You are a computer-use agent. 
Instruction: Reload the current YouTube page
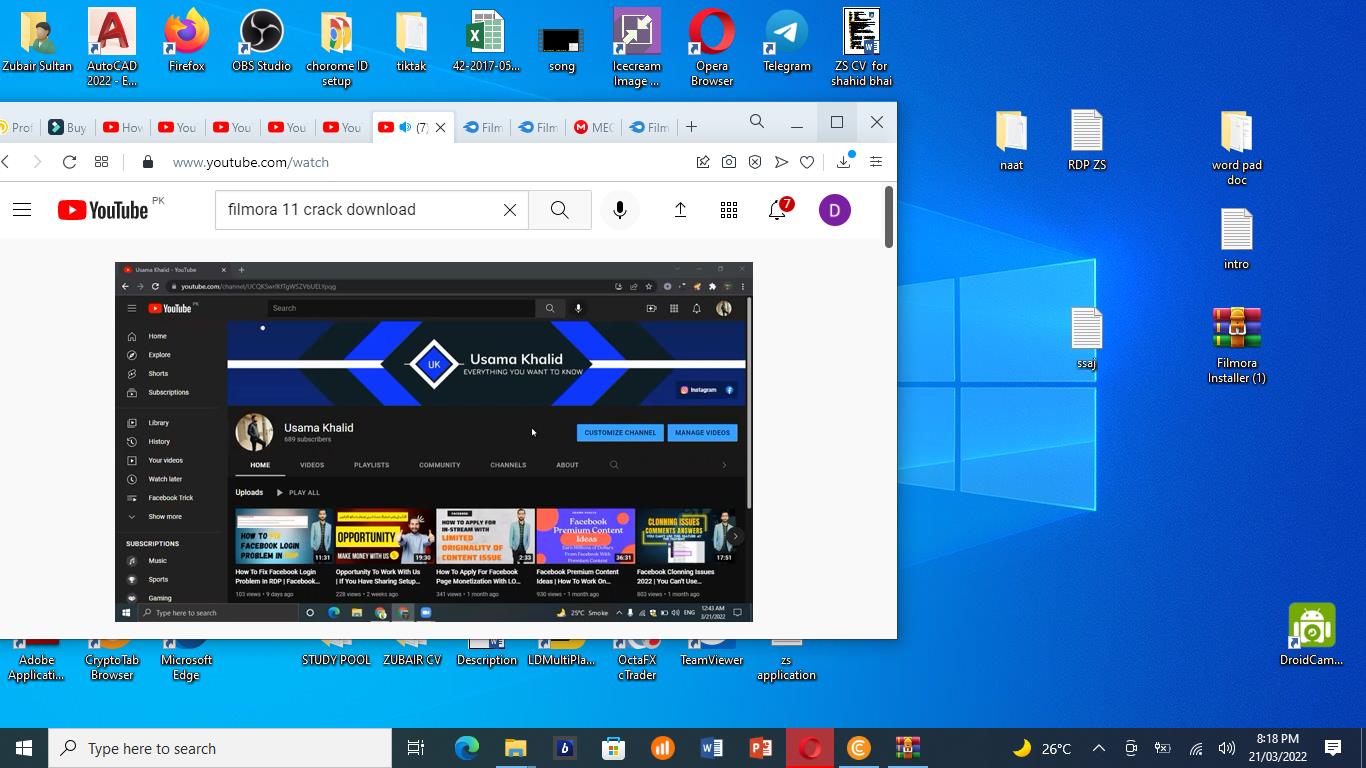(x=69, y=162)
